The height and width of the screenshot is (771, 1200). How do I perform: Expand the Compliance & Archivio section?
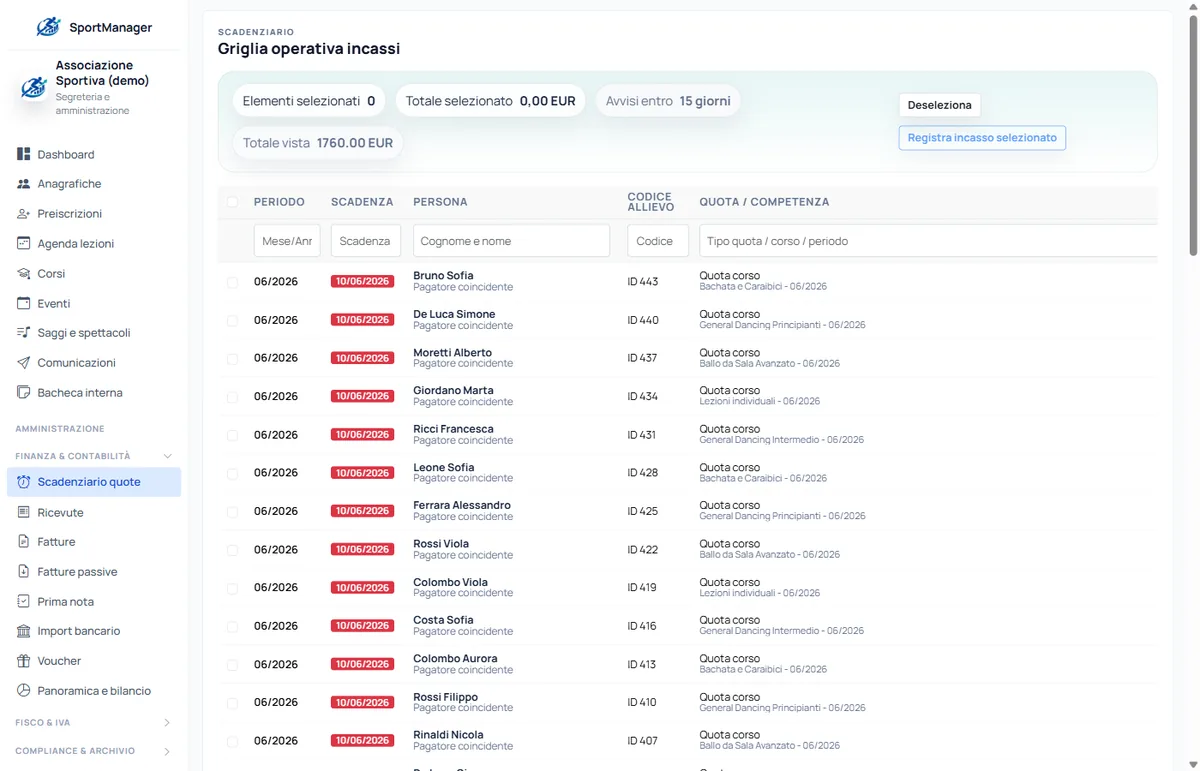point(167,751)
